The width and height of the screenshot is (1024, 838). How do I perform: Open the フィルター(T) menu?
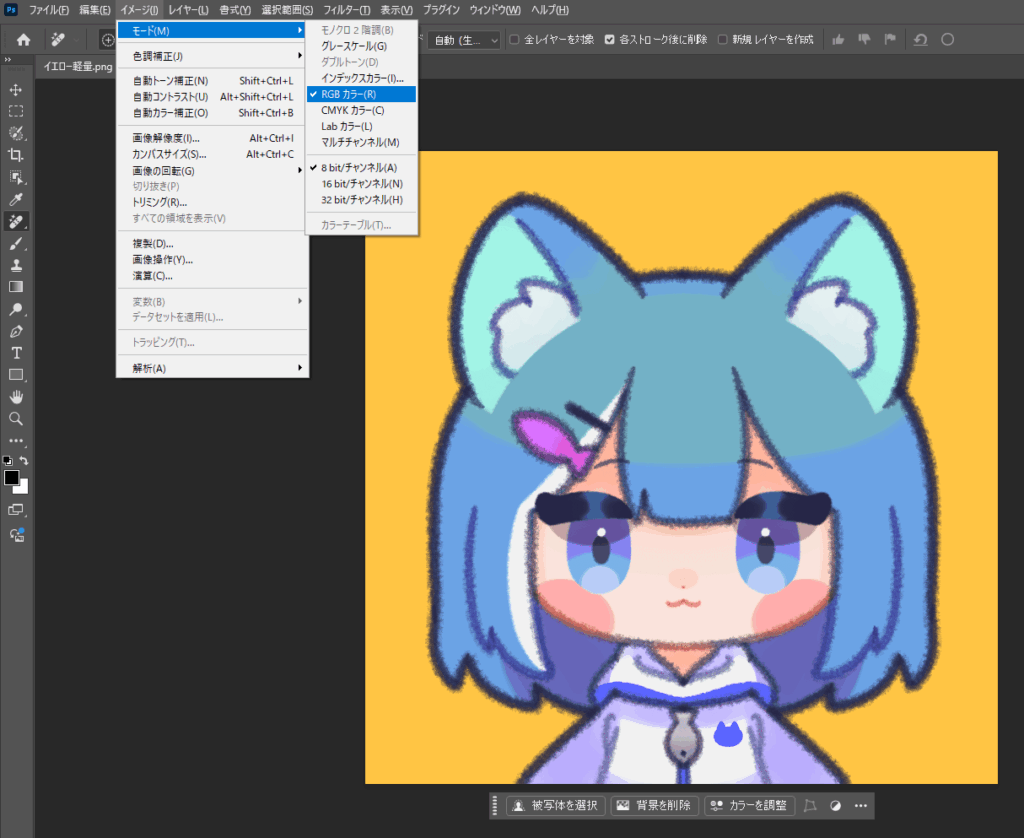(x=347, y=10)
